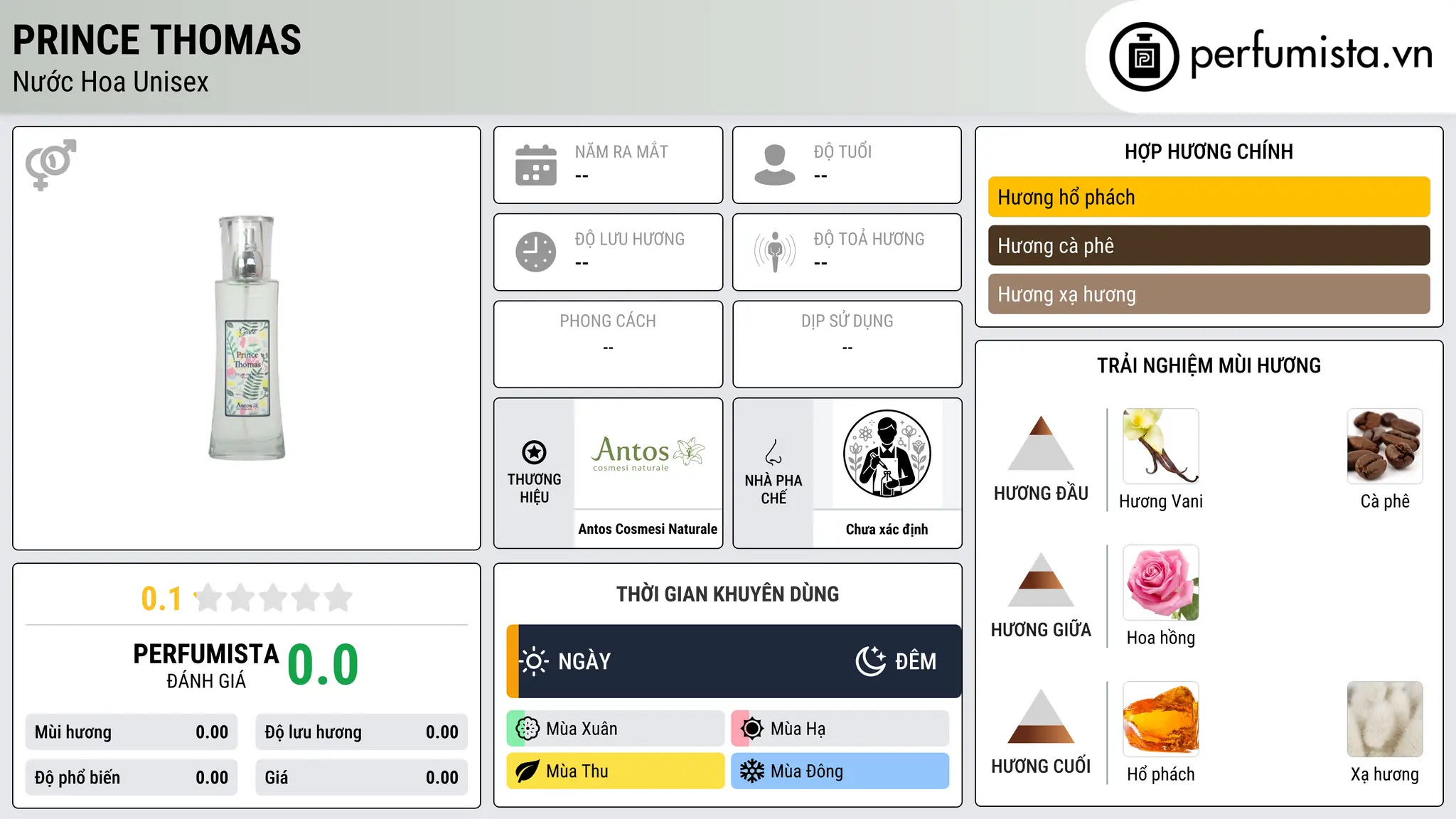Click the unisex gender symbol icon
This screenshot has height=819, width=1456.
point(50,165)
